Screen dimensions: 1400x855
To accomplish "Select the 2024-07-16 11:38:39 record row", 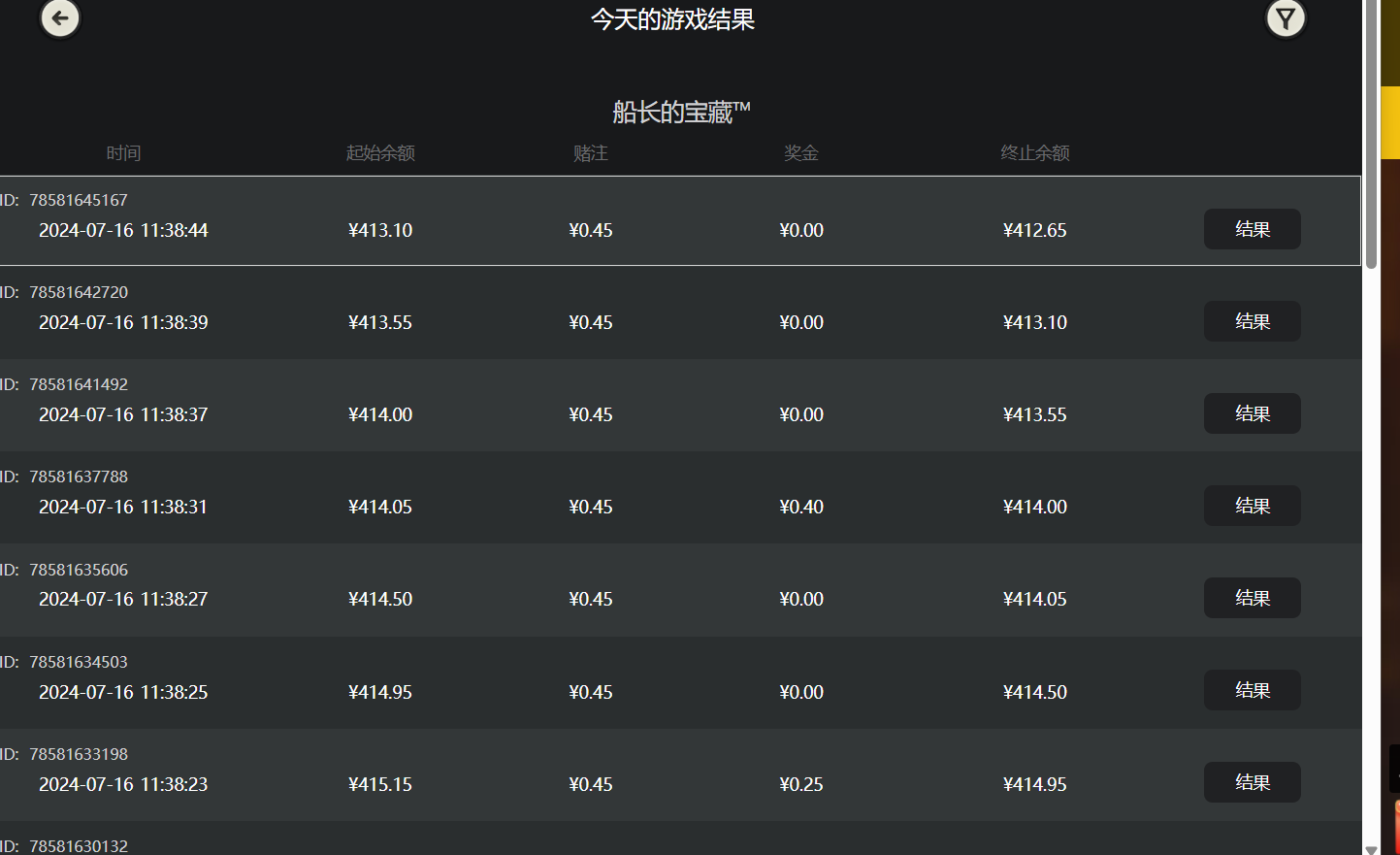I will [x=679, y=312].
